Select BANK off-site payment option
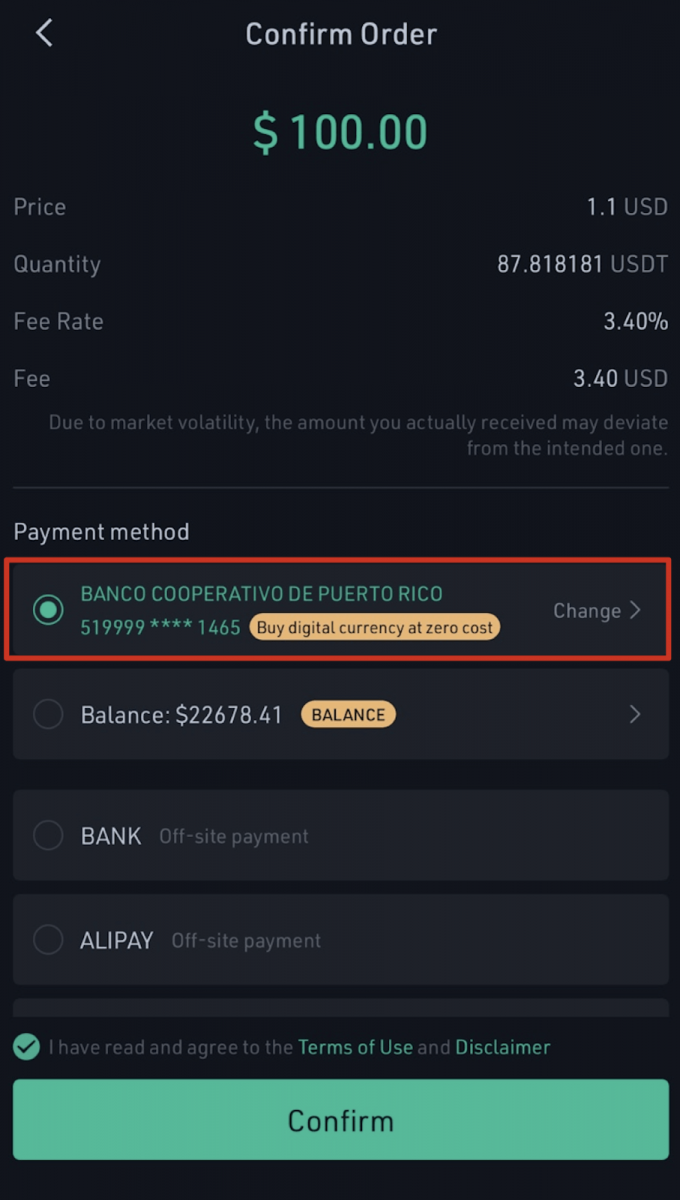 pos(340,836)
